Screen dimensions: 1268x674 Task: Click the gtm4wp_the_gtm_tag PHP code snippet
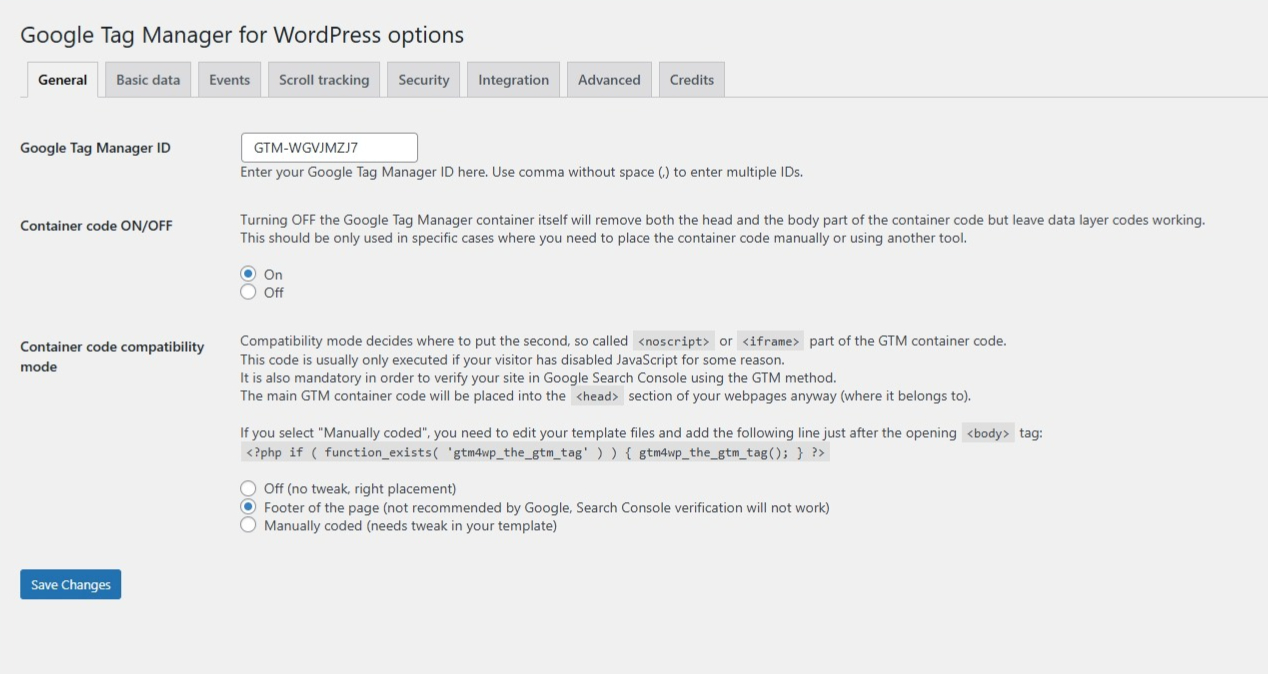click(x=535, y=453)
